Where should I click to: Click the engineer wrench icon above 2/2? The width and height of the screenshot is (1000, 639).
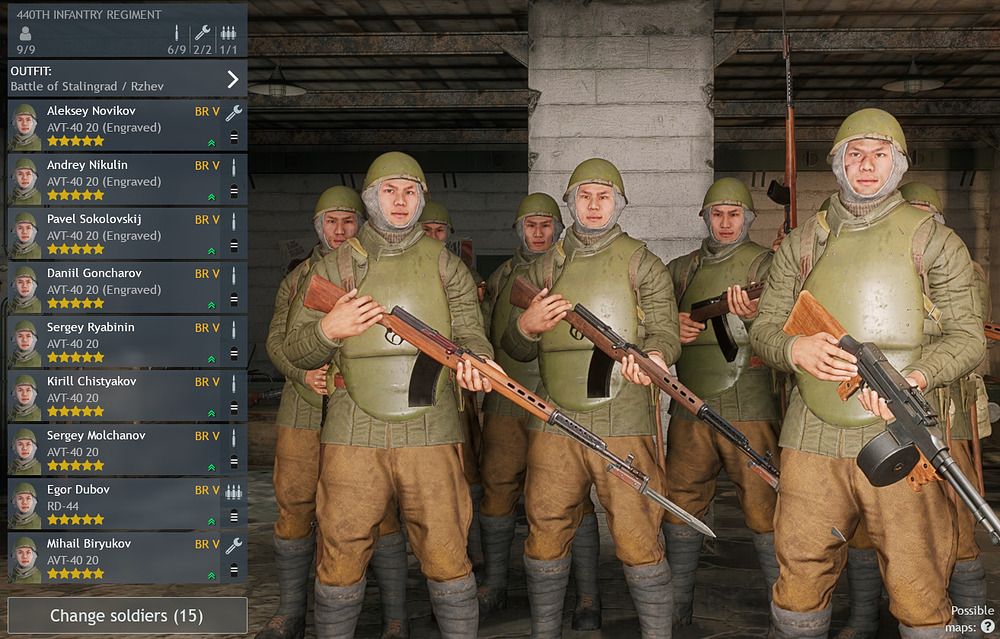(x=202, y=32)
